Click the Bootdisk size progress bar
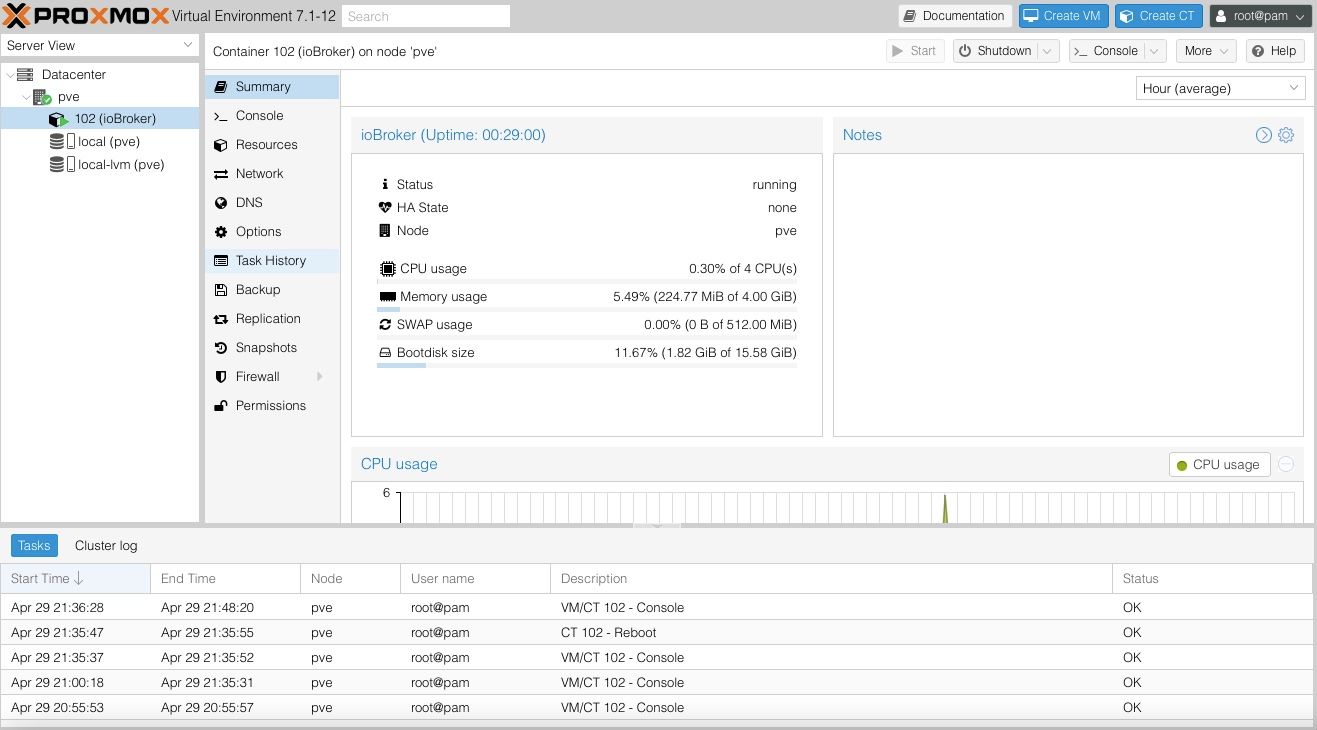 click(x=587, y=366)
